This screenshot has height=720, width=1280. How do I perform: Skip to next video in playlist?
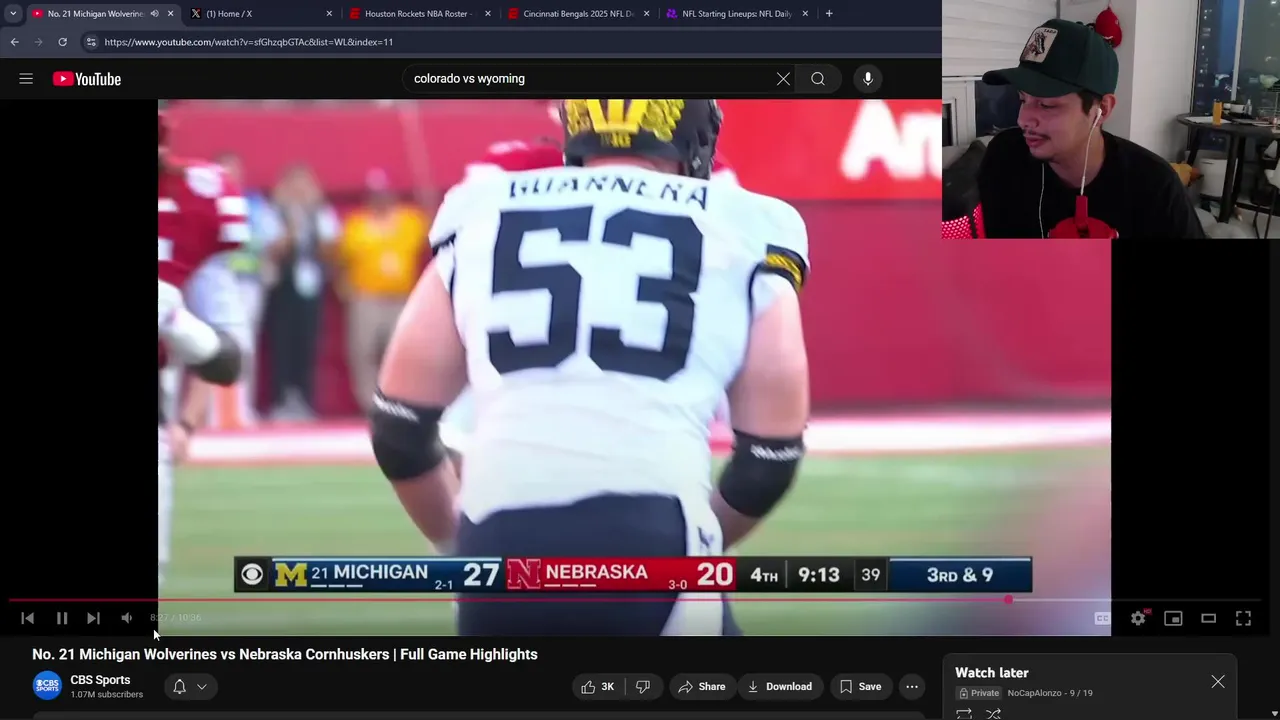tap(93, 618)
